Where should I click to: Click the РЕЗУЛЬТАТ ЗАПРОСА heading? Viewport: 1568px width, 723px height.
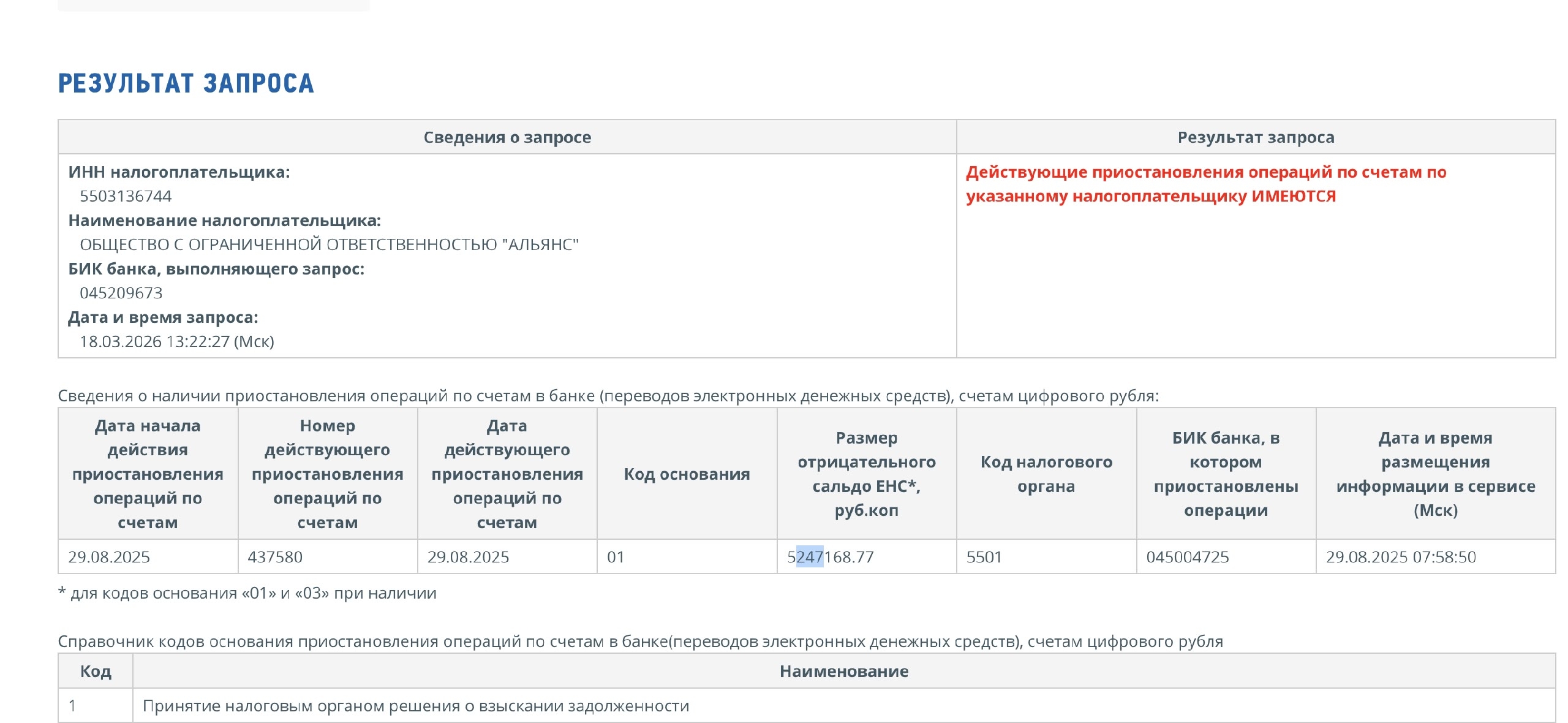pos(186,84)
